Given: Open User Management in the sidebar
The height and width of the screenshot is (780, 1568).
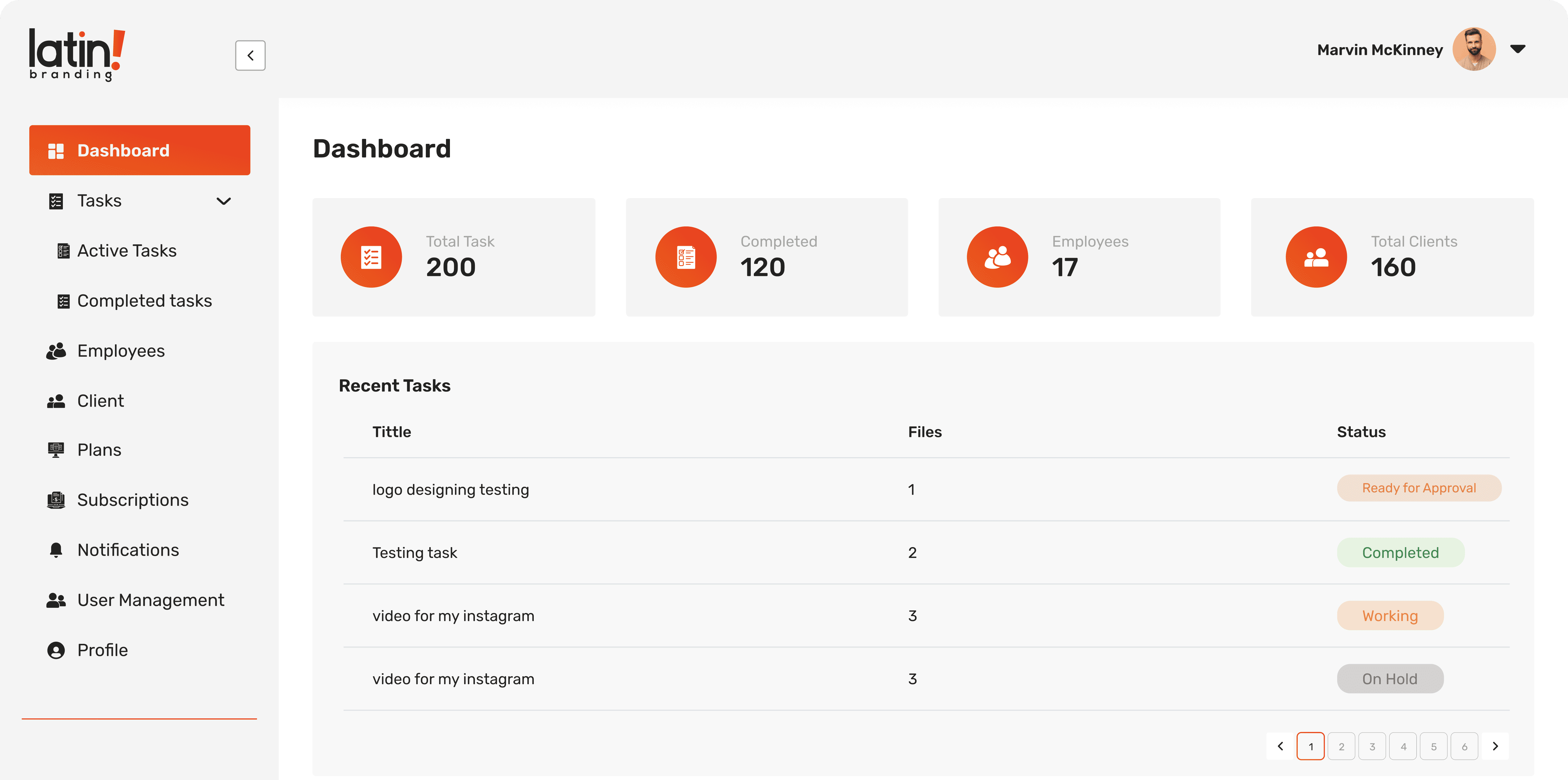Looking at the screenshot, I should coord(150,600).
